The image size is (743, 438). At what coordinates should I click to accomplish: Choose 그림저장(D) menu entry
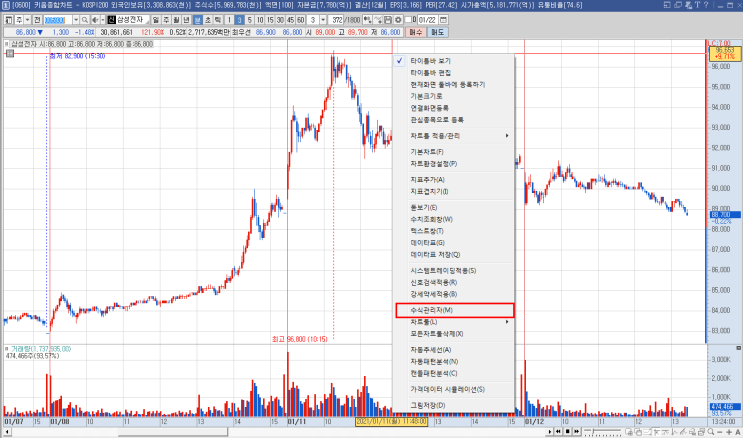pos(454,405)
